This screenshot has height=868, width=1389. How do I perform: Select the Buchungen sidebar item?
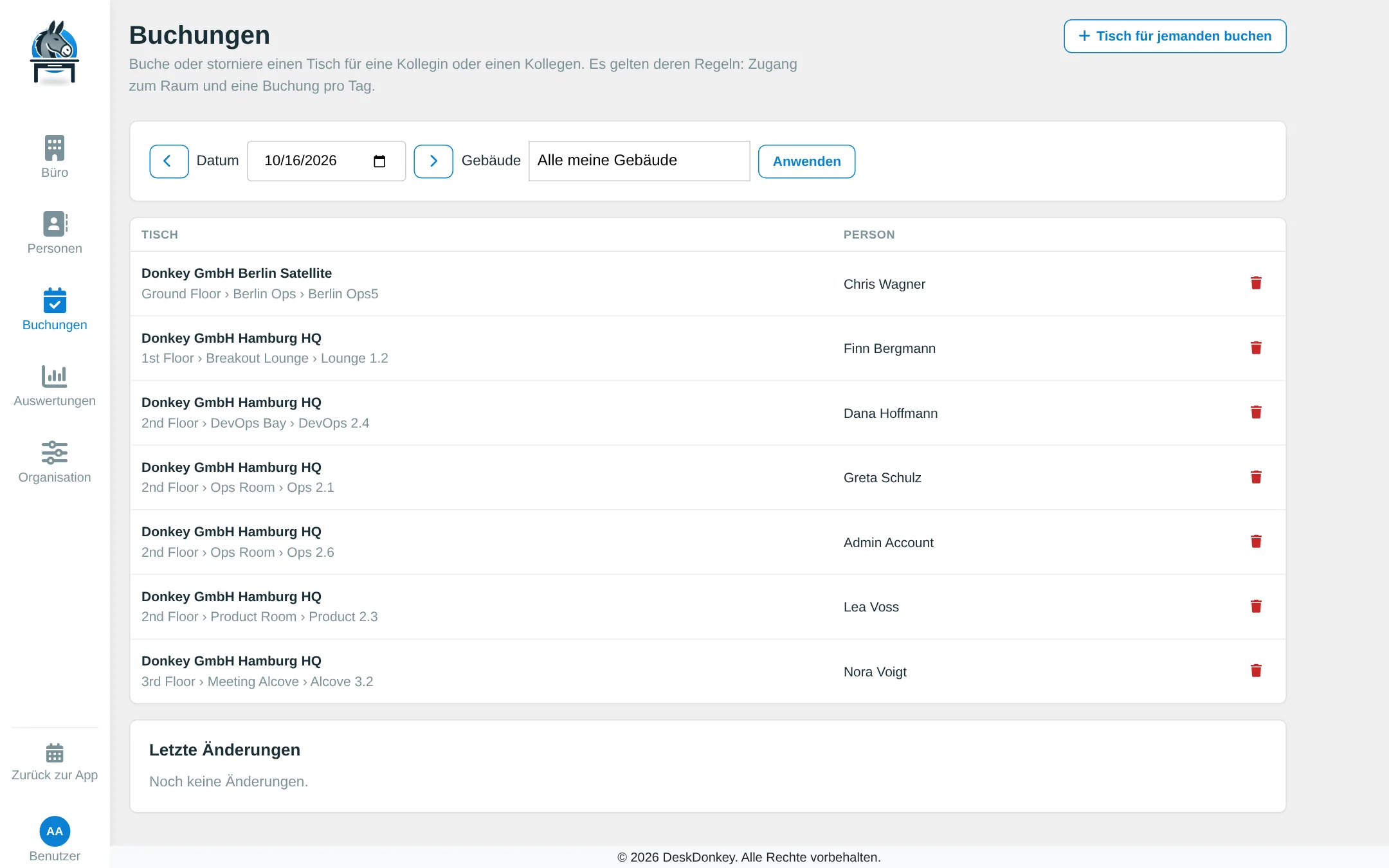click(55, 309)
